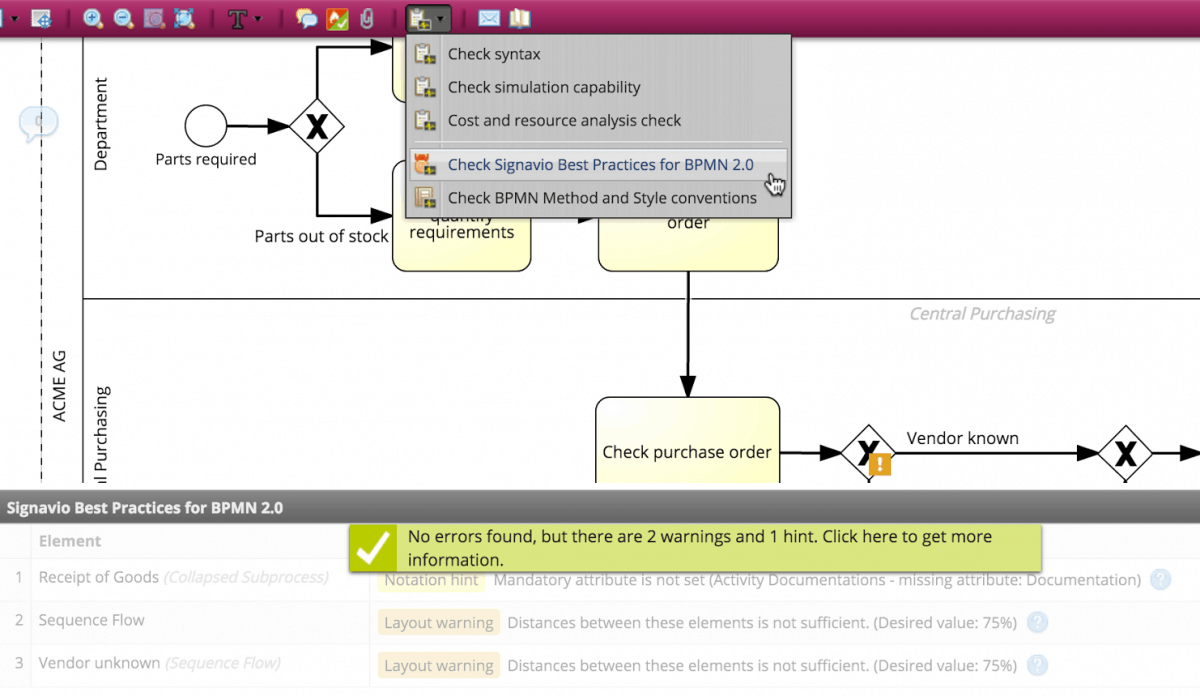
Task: Open the dropdown arrow beside the text tool
Action: pyautogui.click(x=258, y=19)
